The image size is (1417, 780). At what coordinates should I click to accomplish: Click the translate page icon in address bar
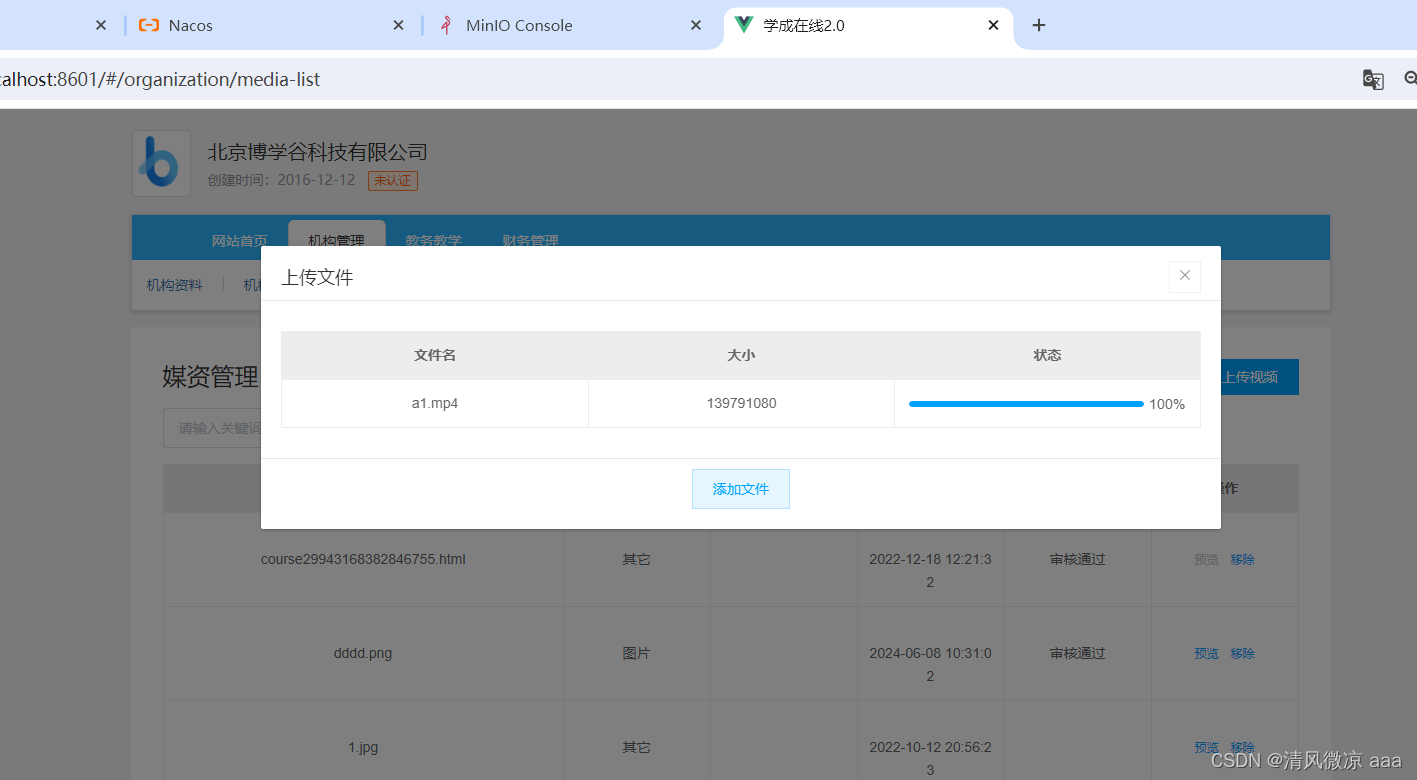pyautogui.click(x=1373, y=79)
